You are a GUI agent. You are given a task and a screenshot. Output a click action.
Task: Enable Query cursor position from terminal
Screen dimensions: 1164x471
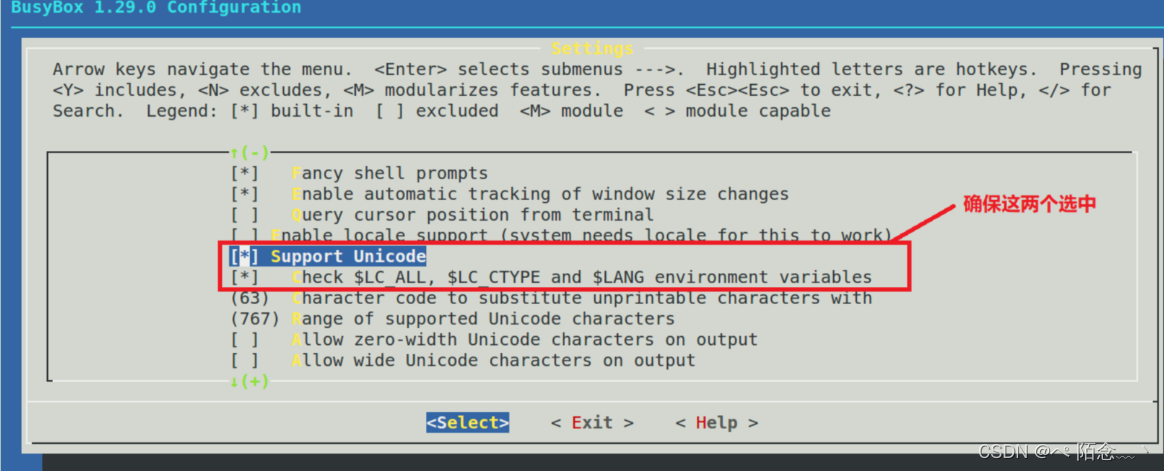(x=244, y=215)
